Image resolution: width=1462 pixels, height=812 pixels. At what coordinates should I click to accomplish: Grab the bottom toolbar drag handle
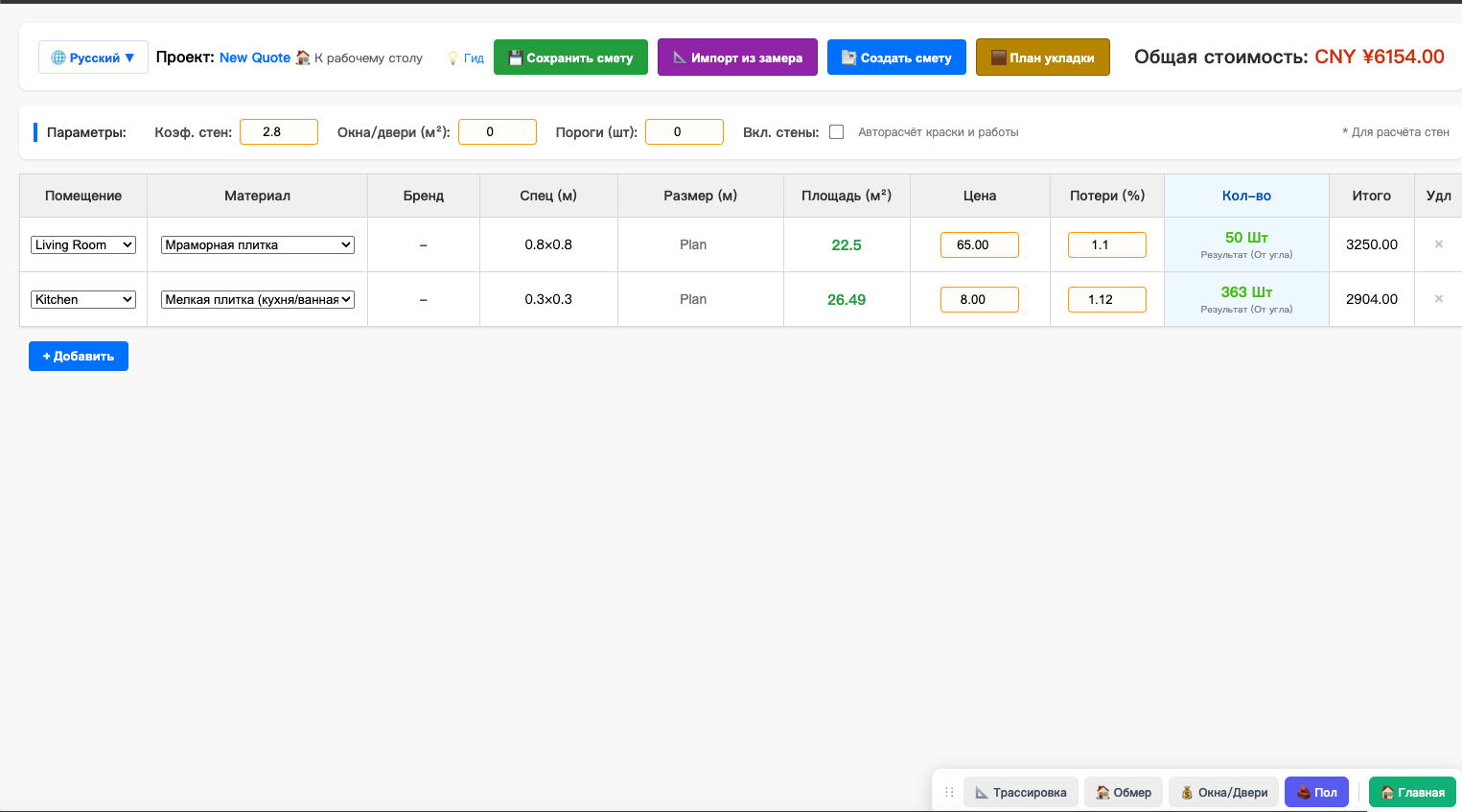click(x=949, y=793)
